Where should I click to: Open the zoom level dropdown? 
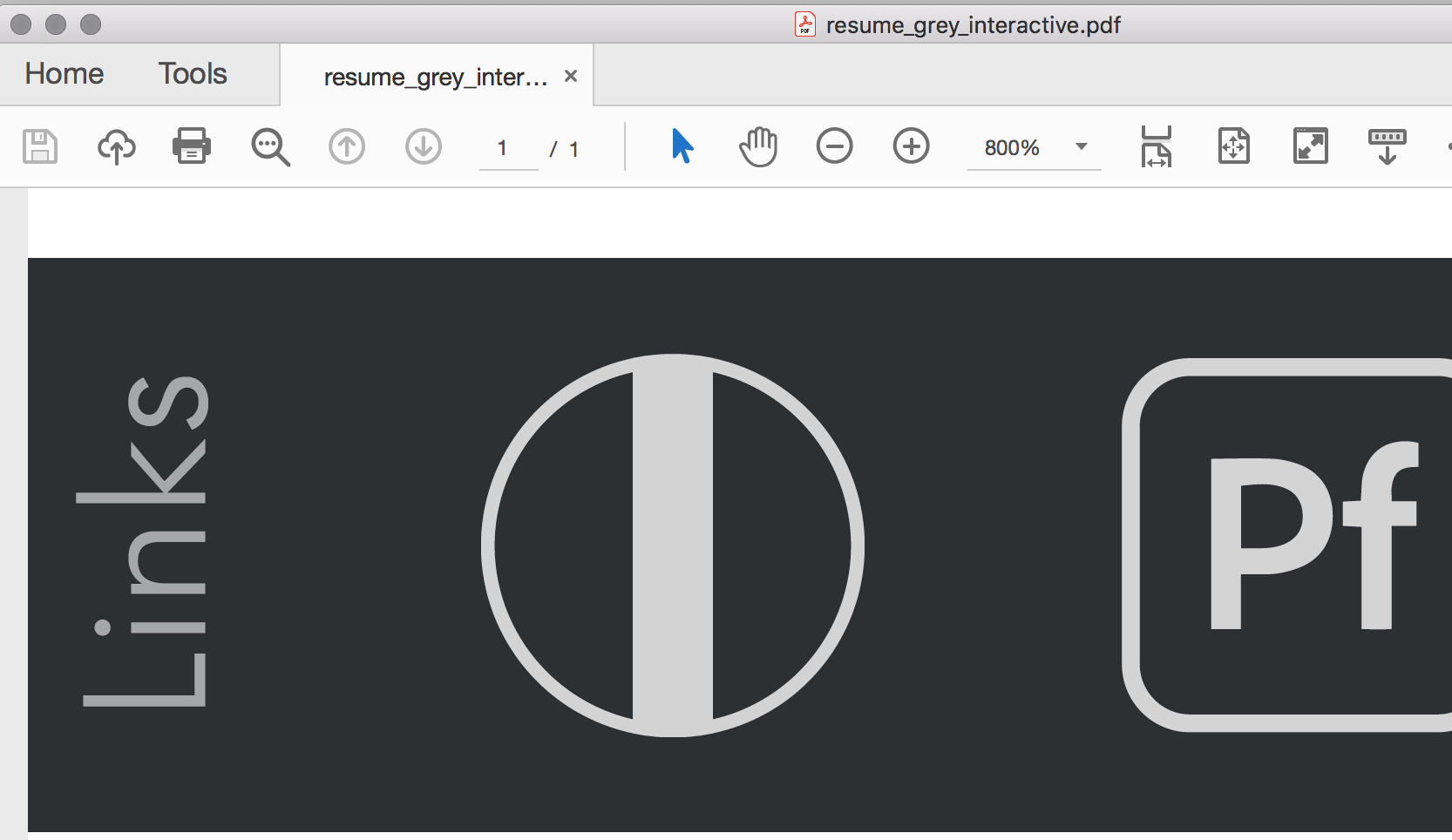1081,147
